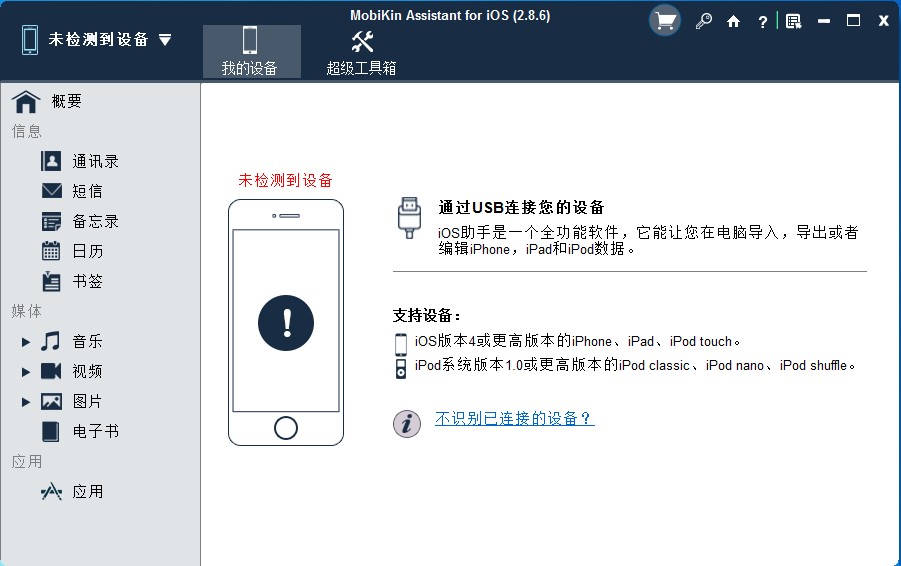Screen dimensions: 901x566
Task: Click the 应用 app store icon
Action: tap(51, 491)
